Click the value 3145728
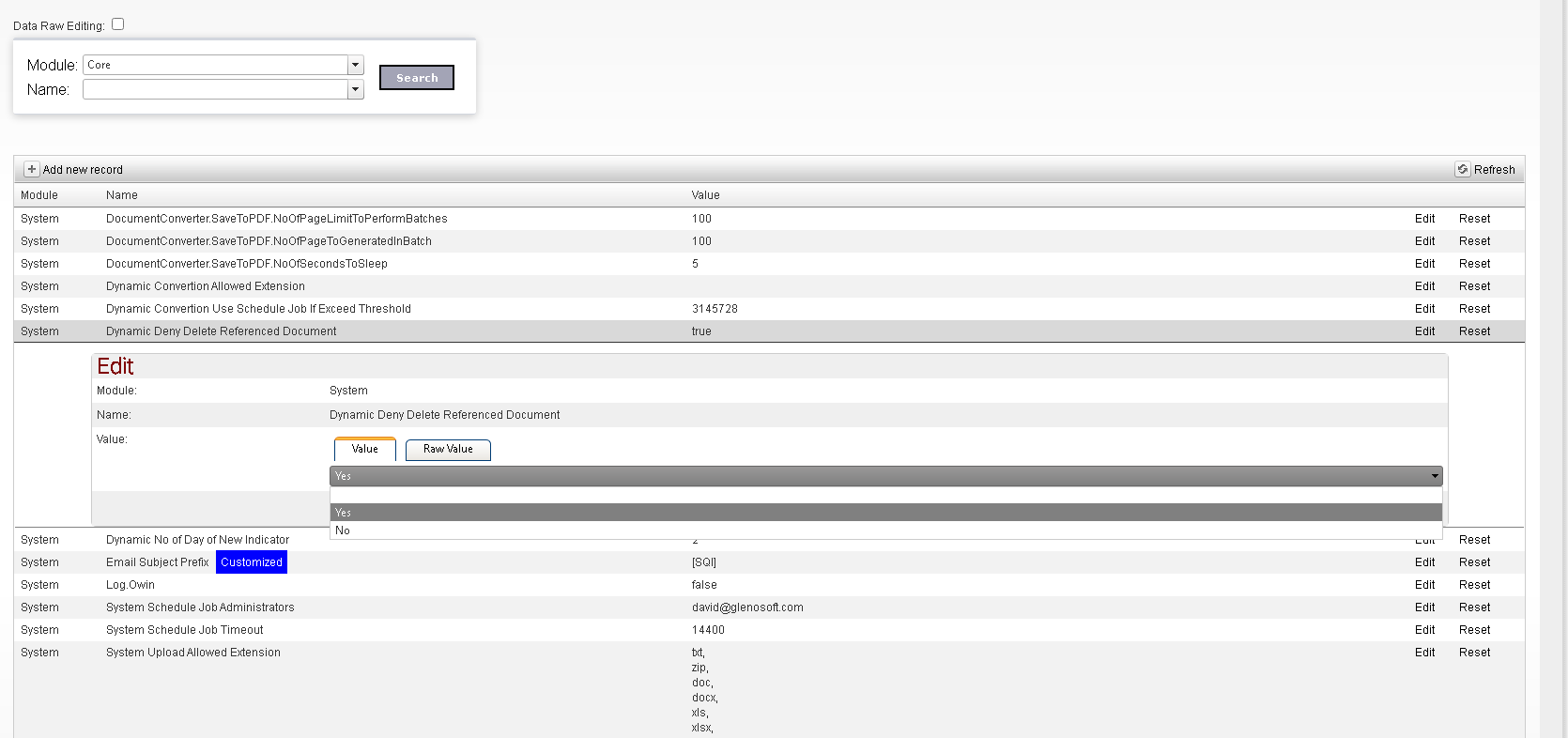This screenshot has height=738, width=1568. [715, 309]
